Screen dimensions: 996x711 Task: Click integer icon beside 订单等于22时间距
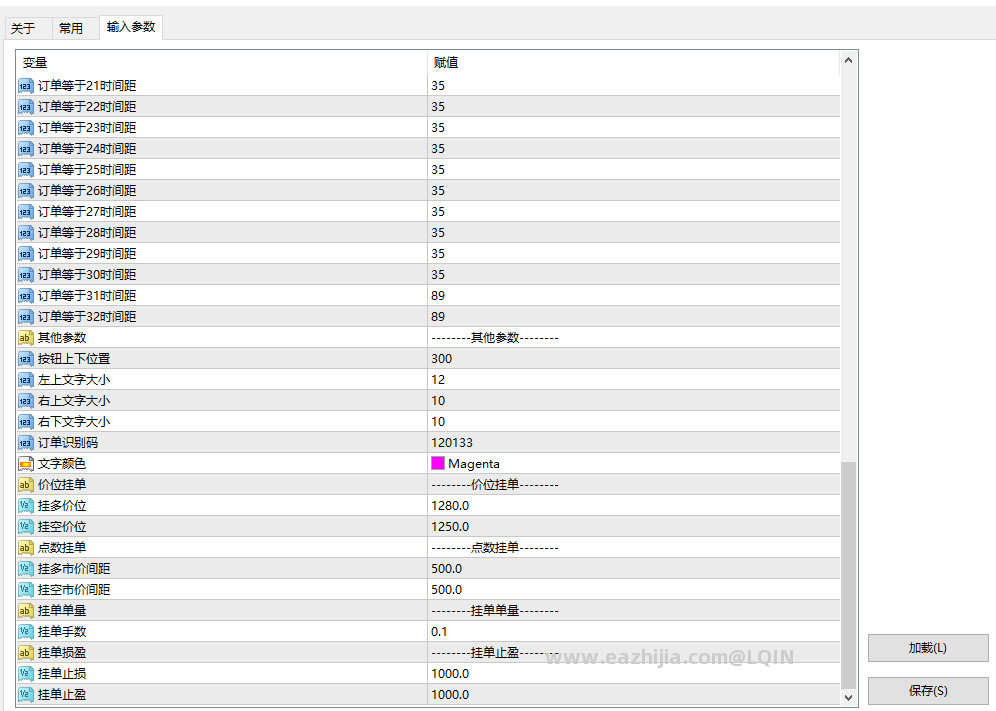tap(25, 107)
